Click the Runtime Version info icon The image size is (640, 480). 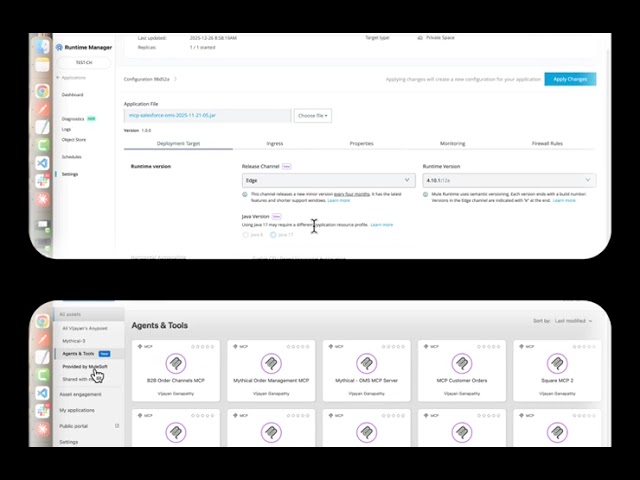pyautogui.click(x=425, y=194)
